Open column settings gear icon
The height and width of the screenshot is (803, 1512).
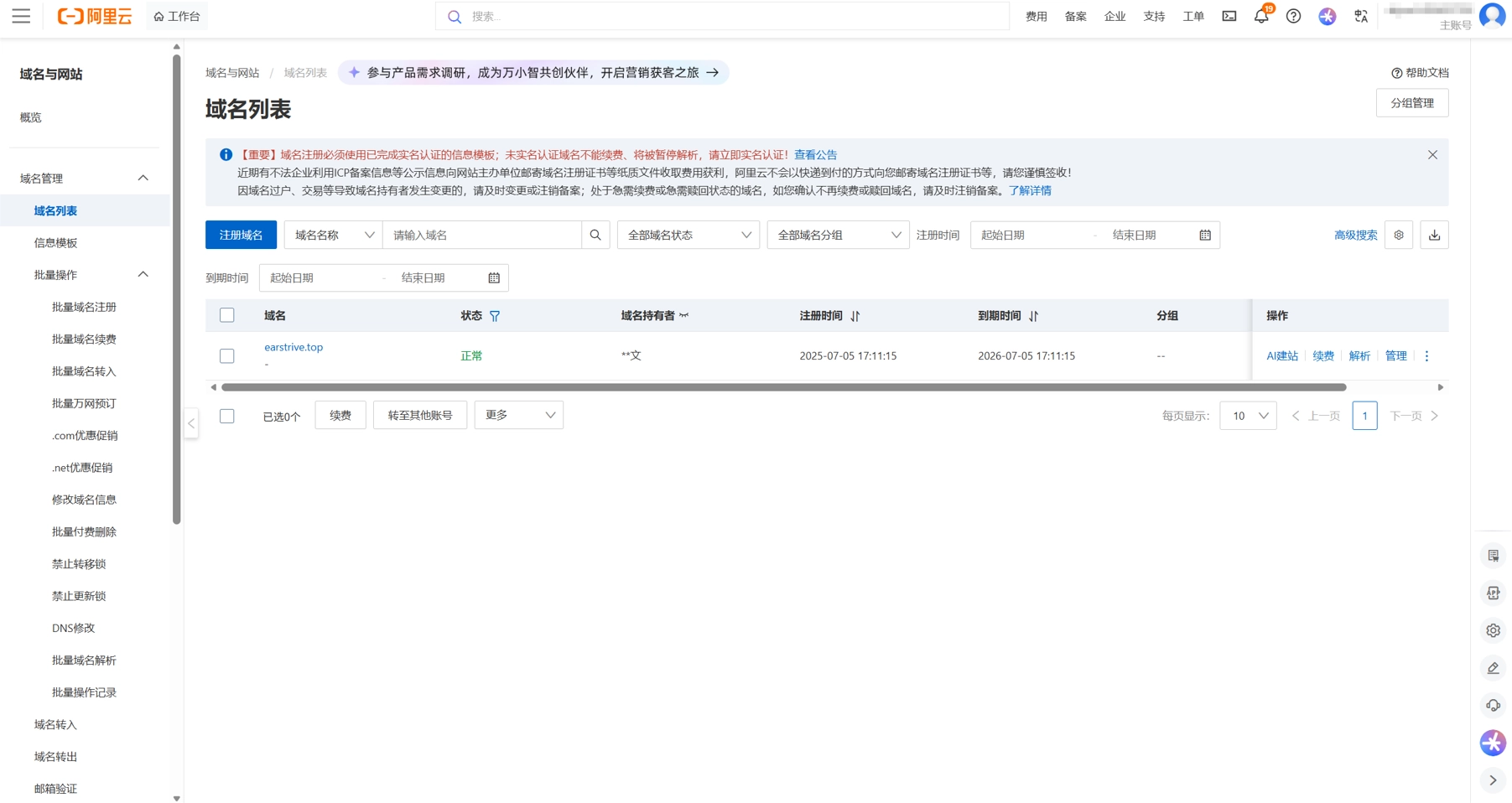1399,236
